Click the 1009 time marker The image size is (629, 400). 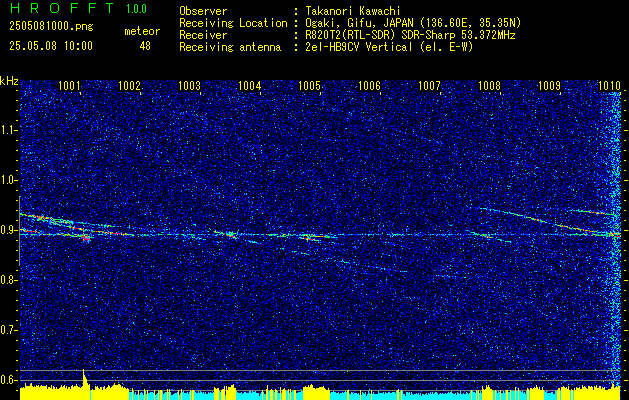550,85
